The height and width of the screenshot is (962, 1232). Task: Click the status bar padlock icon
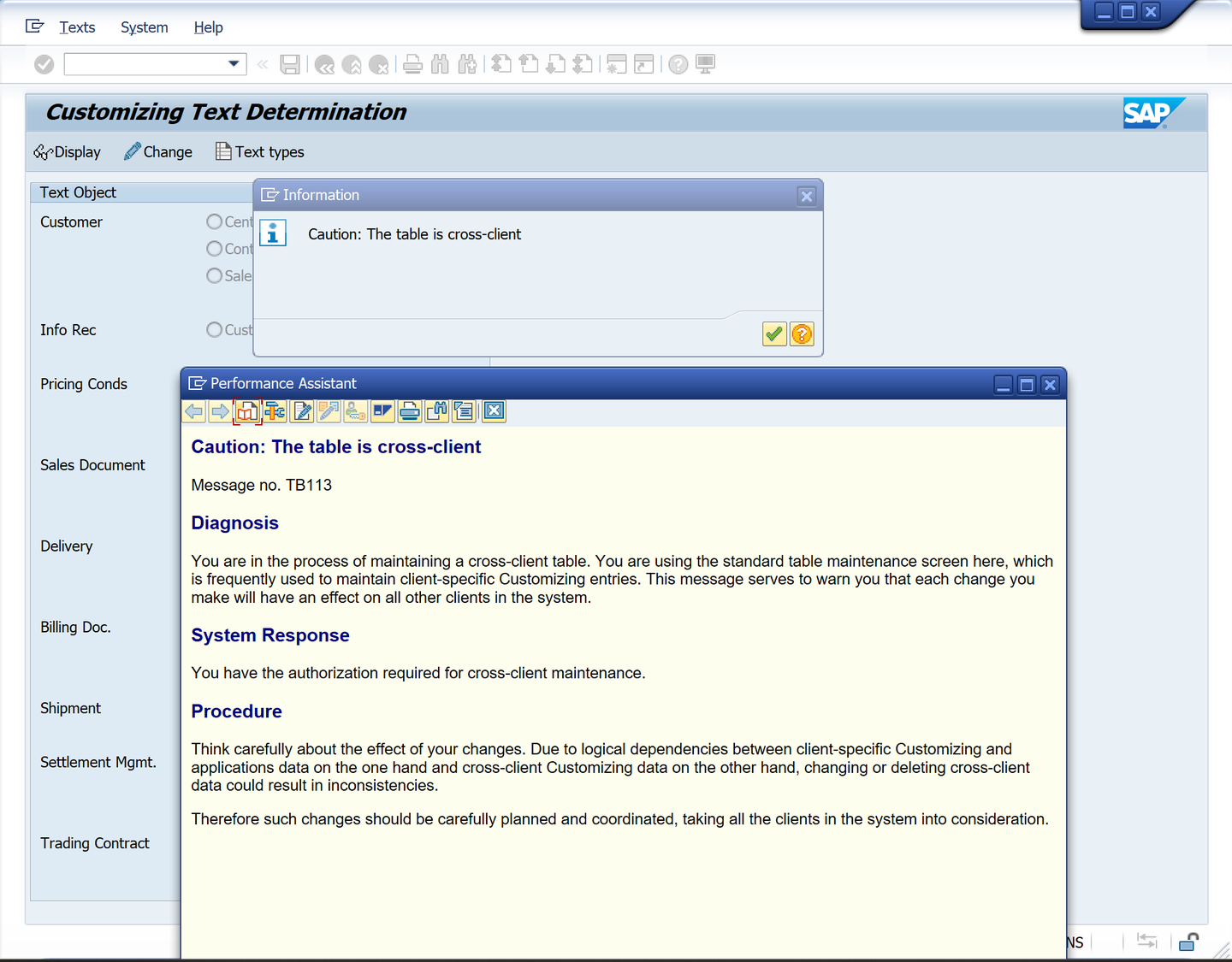click(x=1188, y=941)
